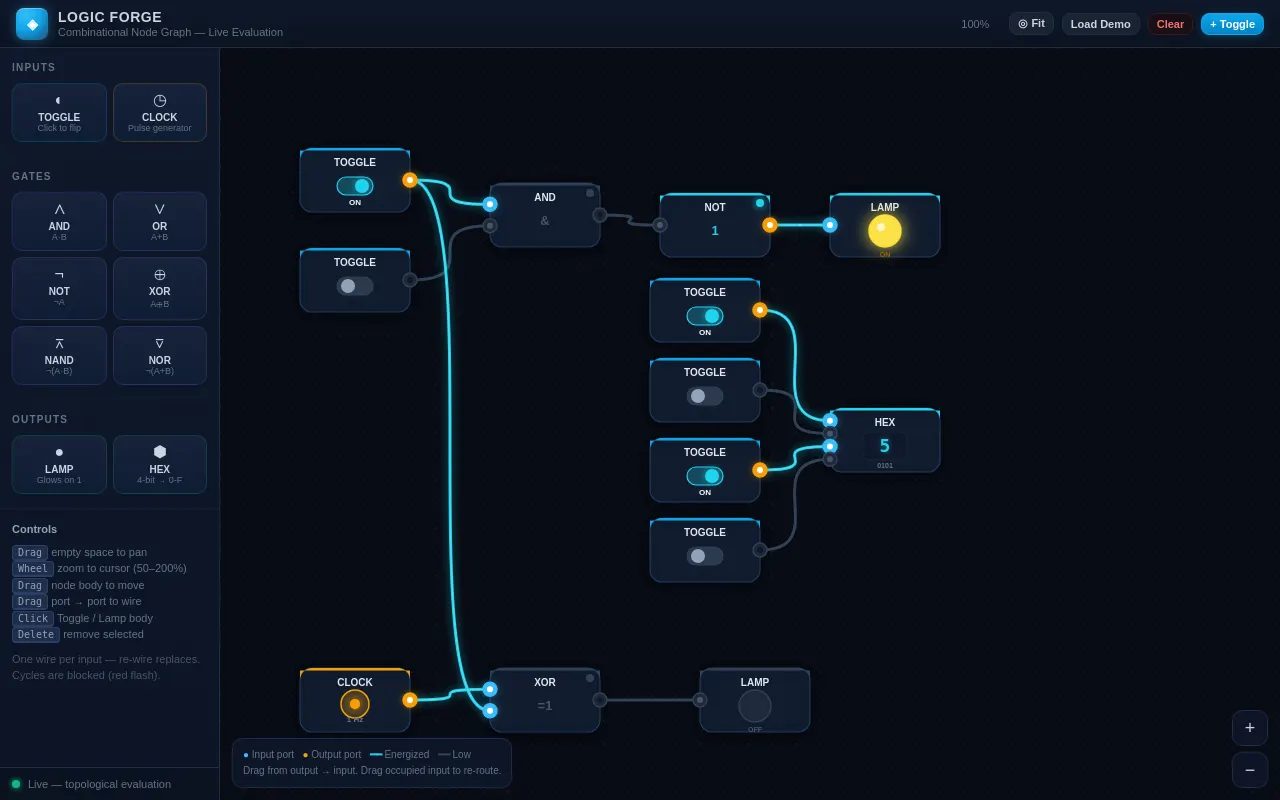This screenshot has width=1280, height=800.
Task: Select the XOR gate palette item
Action: (160, 288)
